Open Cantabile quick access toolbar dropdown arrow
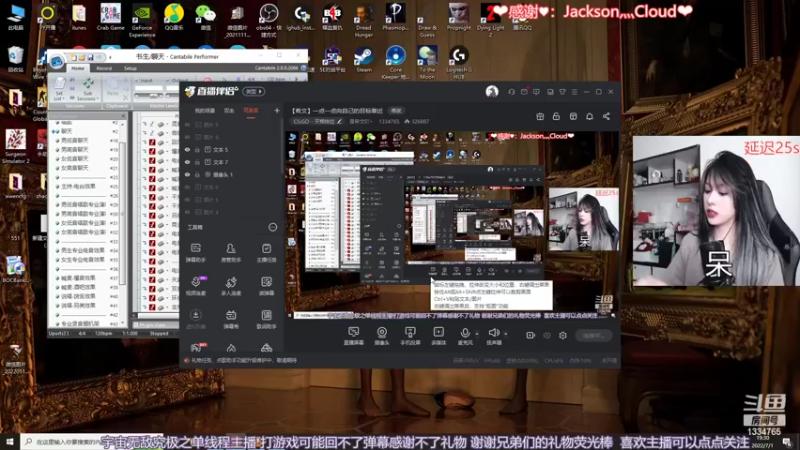Screen dimensions: 800x450 [x=110, y=57]
